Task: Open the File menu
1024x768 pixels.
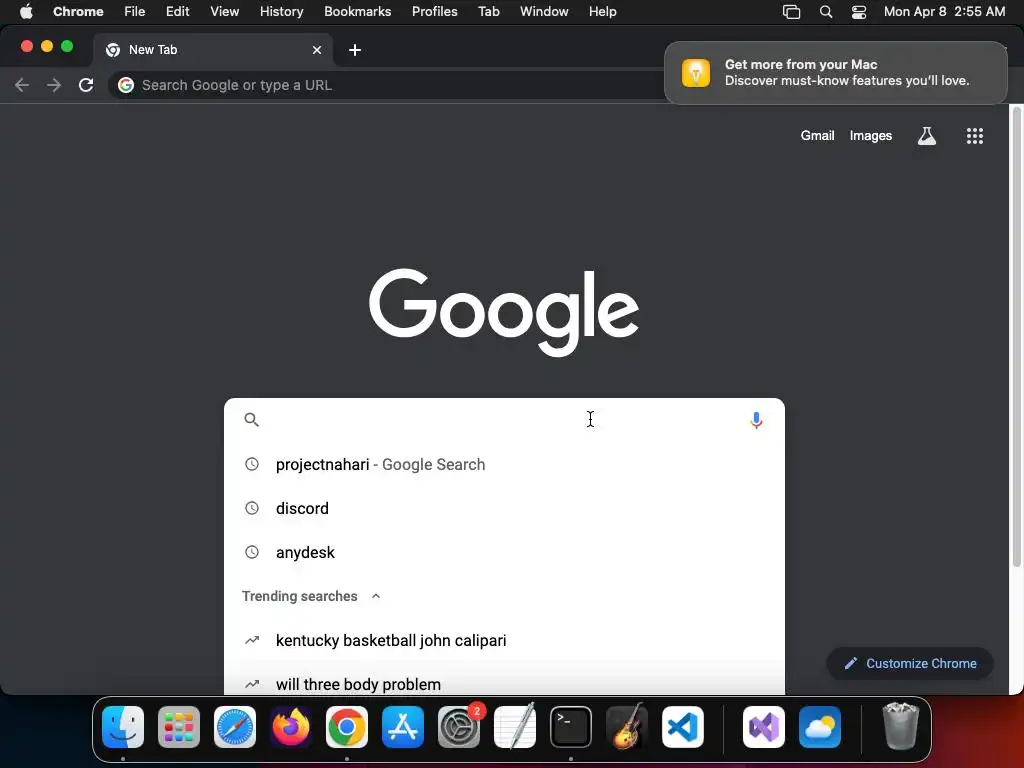Action: [x=135, y=12]
